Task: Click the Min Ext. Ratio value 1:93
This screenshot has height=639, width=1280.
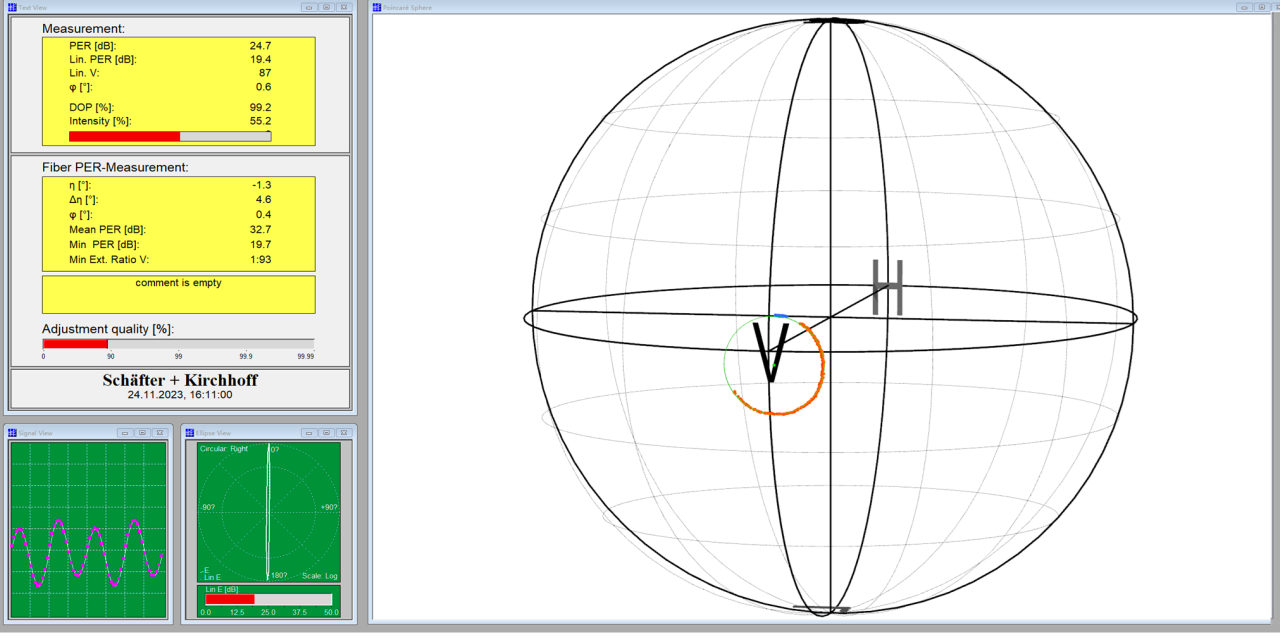Action: click(x=260, y=259)
